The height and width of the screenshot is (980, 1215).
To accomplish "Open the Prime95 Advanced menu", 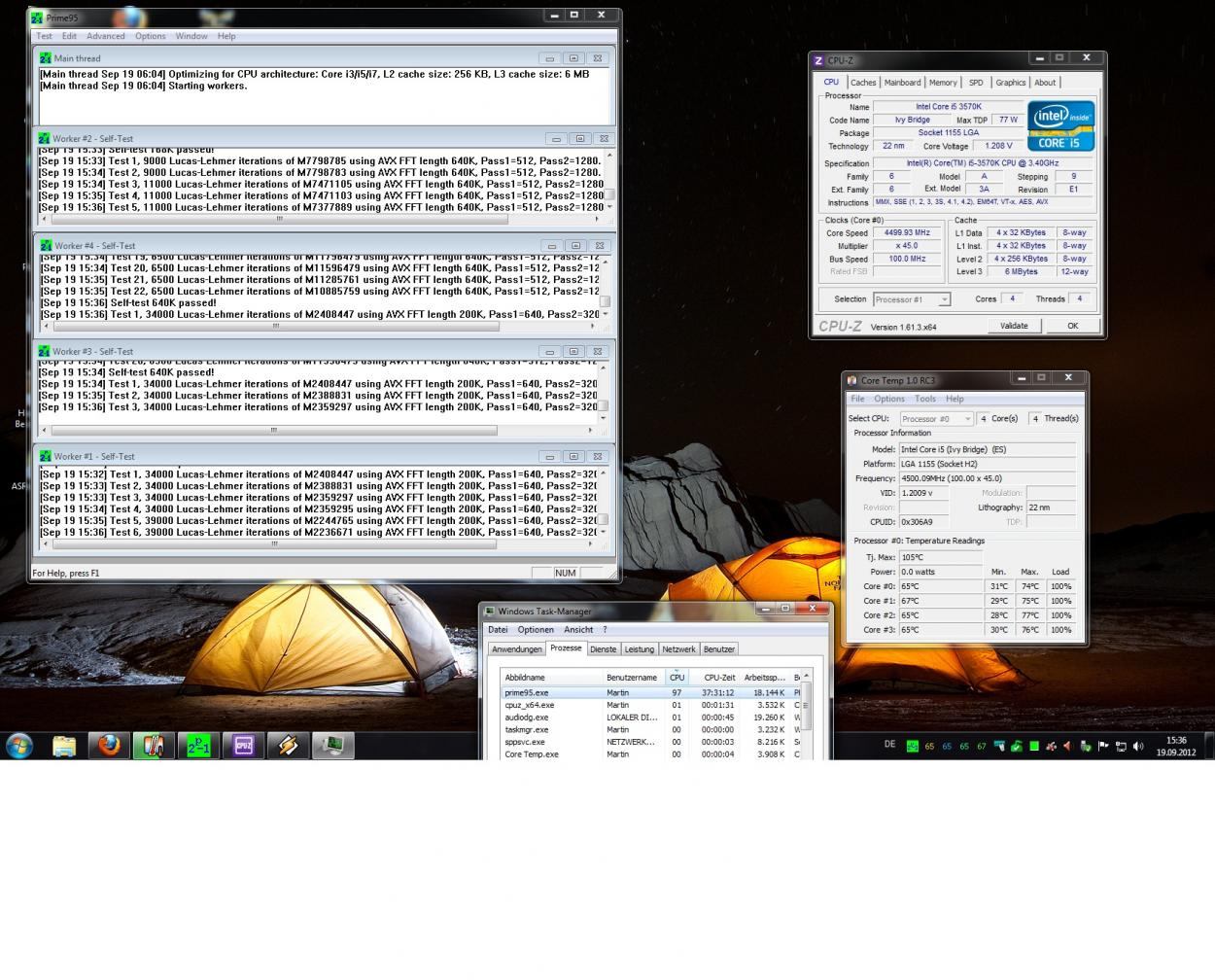I will pyautogui.click(x=106, y=36).
